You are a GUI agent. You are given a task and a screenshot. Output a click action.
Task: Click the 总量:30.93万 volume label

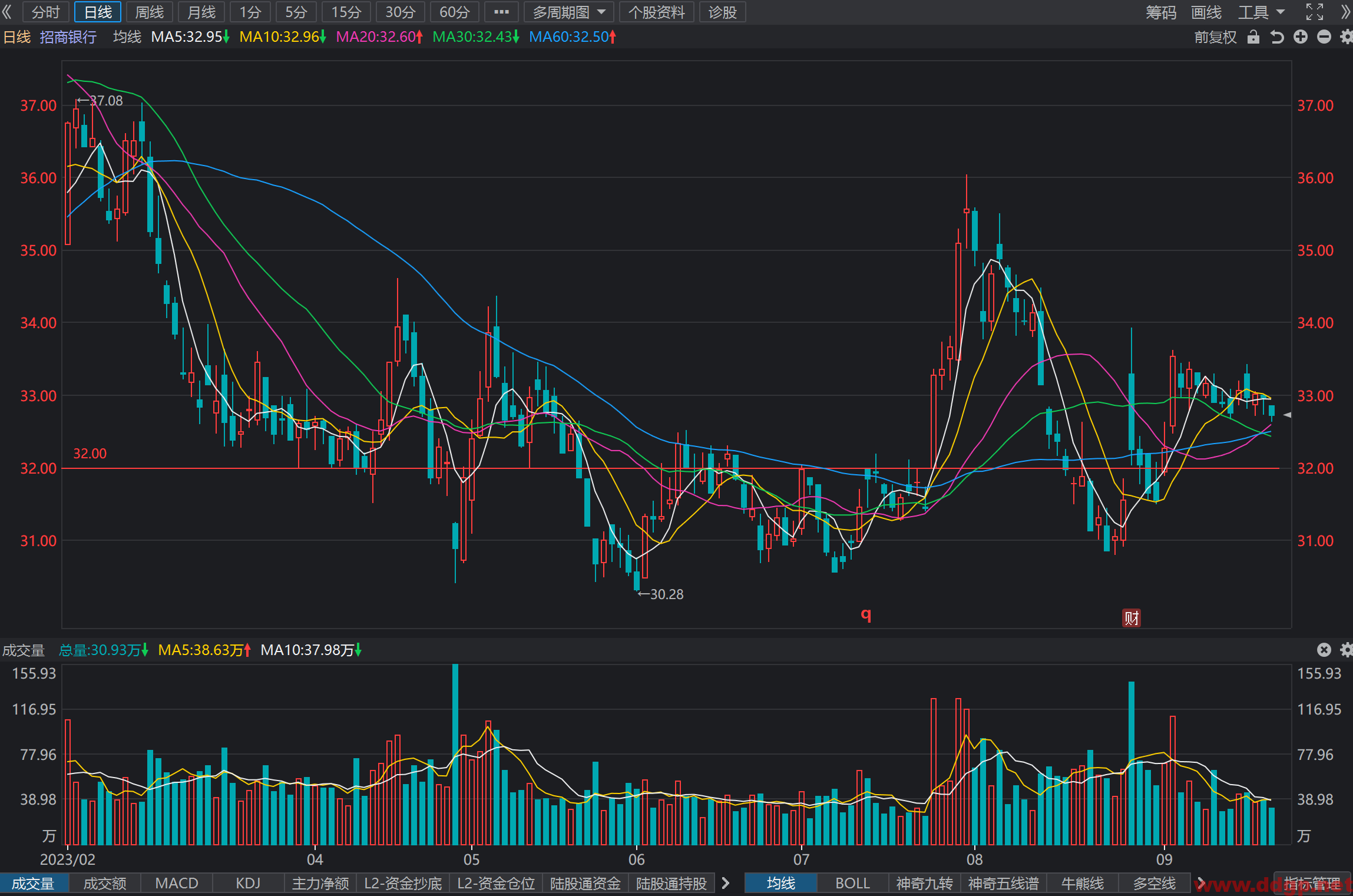pyautogui.click(x=104, y=650)
